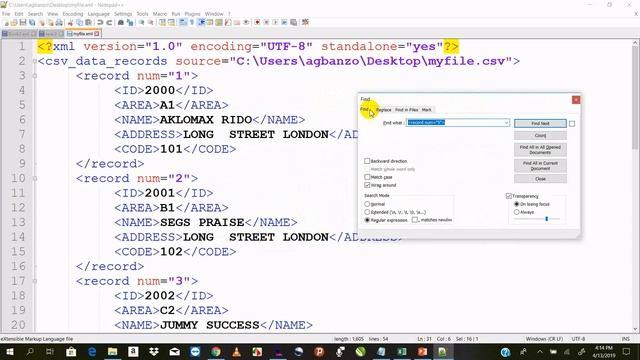Open the Plugins menu
Viewport: 640px width, 360px height.
[x=192, y=14]
